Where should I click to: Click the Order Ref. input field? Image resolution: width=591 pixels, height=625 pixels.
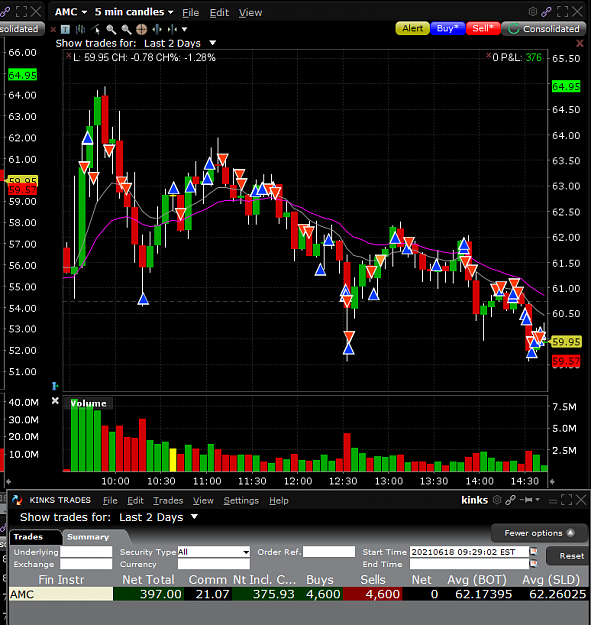(329, 552)
